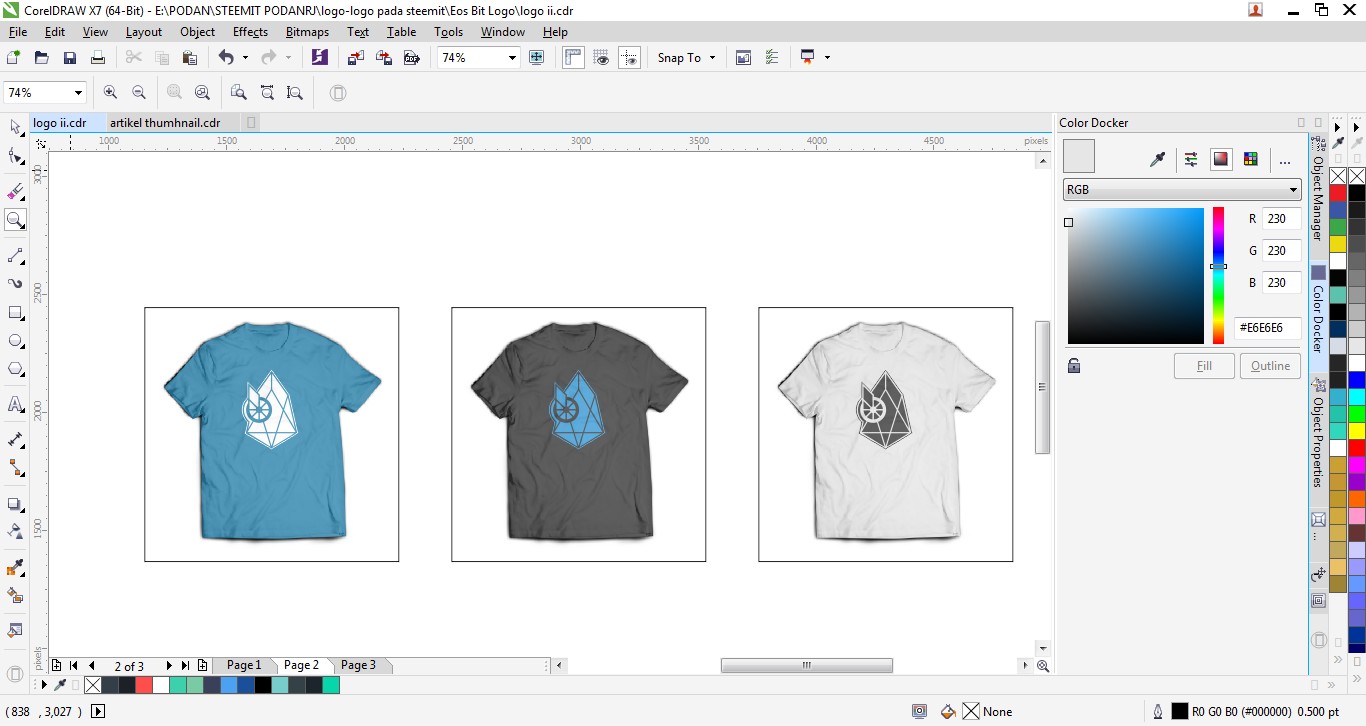
Task: Import a file using the Import icon
Action: coord(355,58)
